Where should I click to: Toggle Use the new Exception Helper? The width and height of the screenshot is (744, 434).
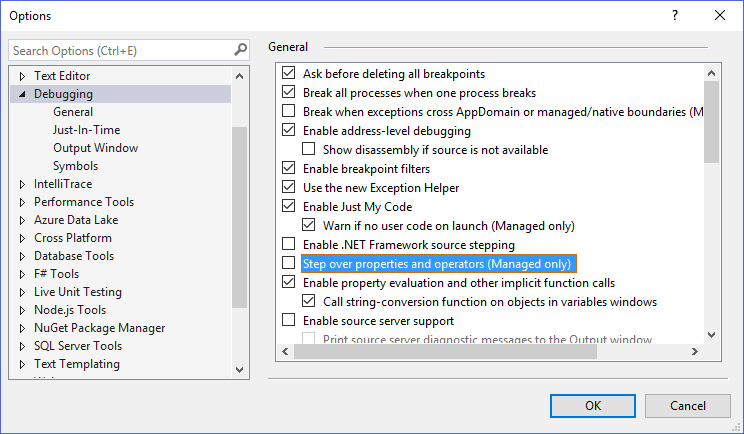[x=289, y=188]
